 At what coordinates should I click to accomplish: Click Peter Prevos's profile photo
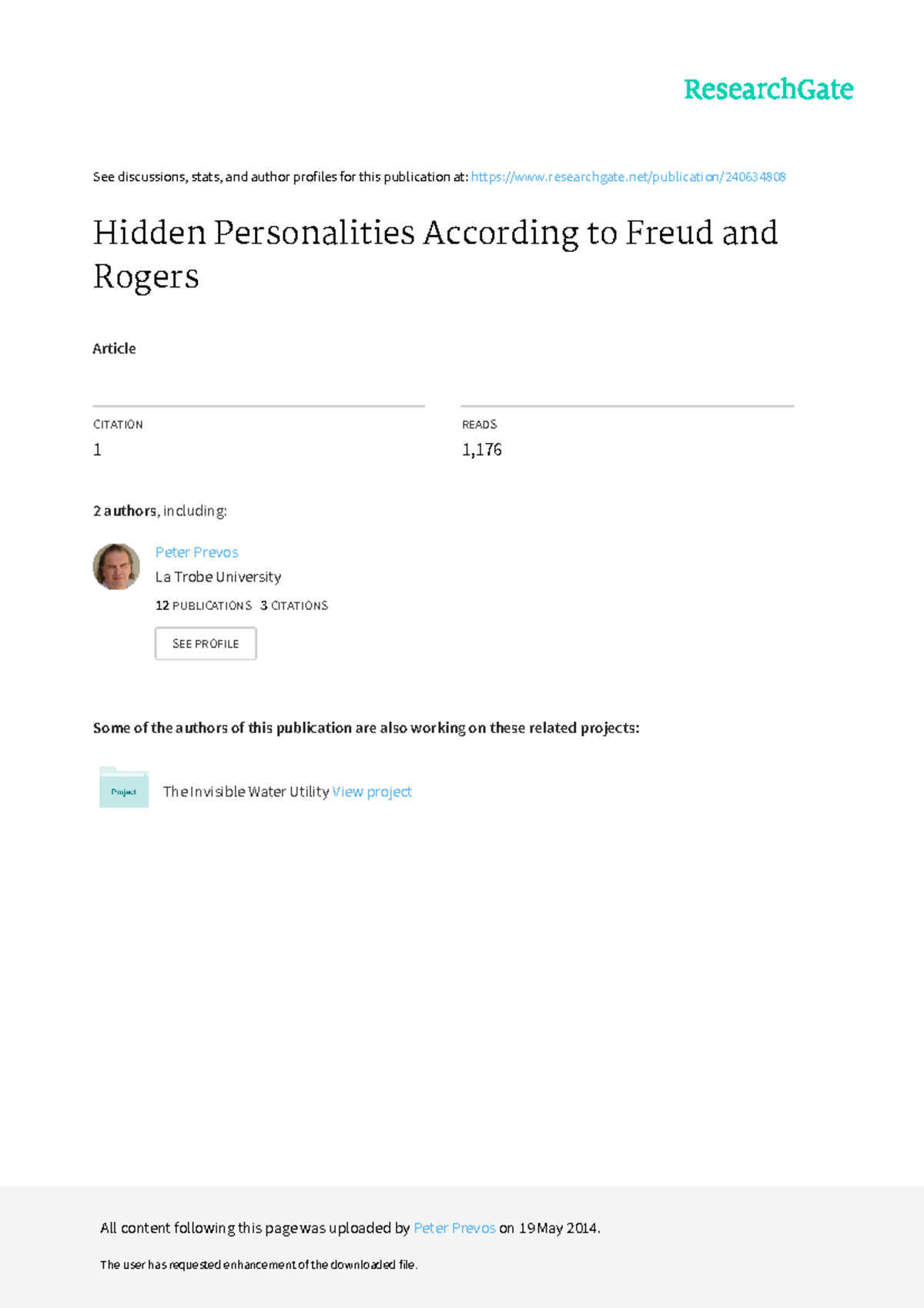point(116,566)
